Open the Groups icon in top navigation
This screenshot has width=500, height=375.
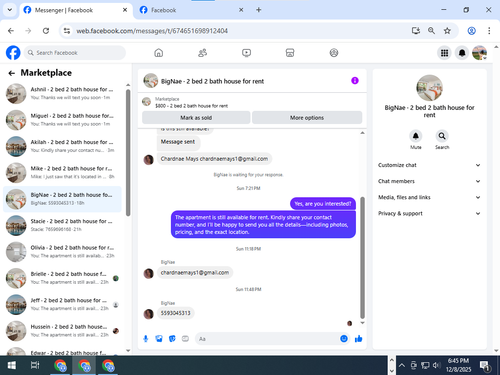[334, 53]
